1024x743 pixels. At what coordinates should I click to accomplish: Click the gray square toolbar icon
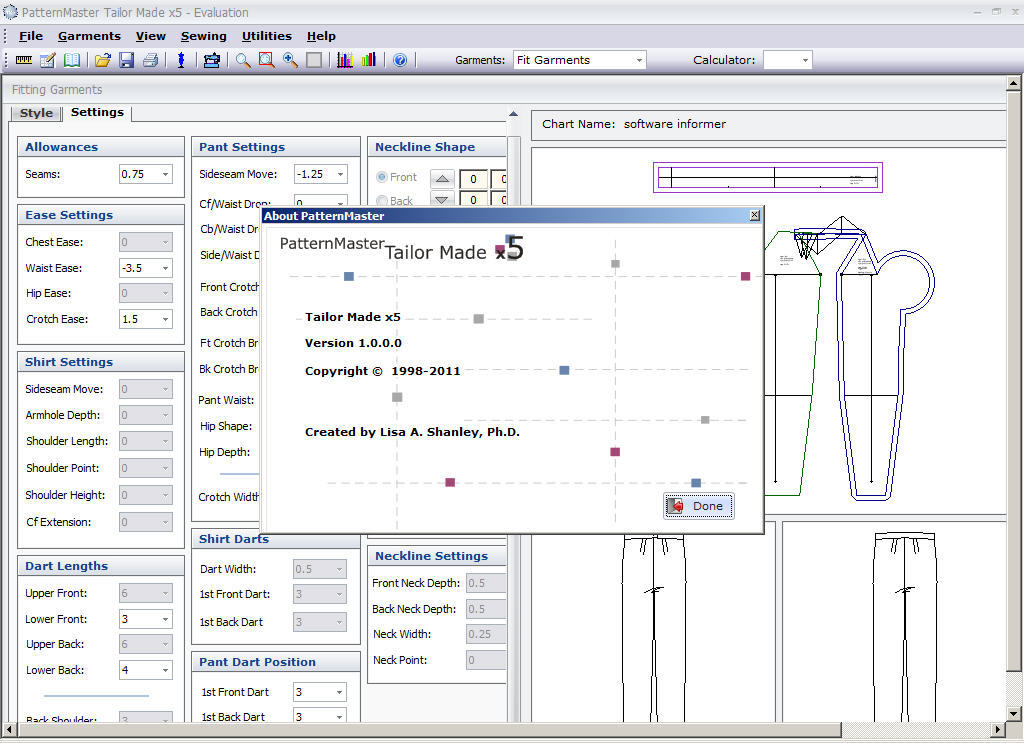point(314,60)
